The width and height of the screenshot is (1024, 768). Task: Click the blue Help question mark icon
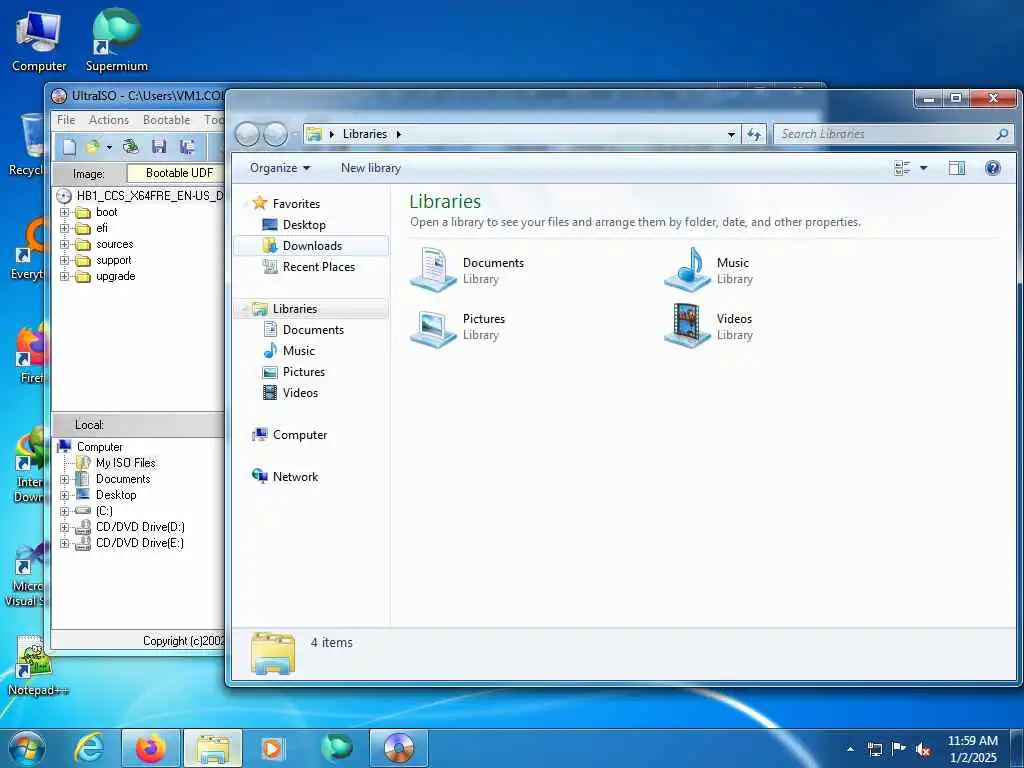click(993, 168)
